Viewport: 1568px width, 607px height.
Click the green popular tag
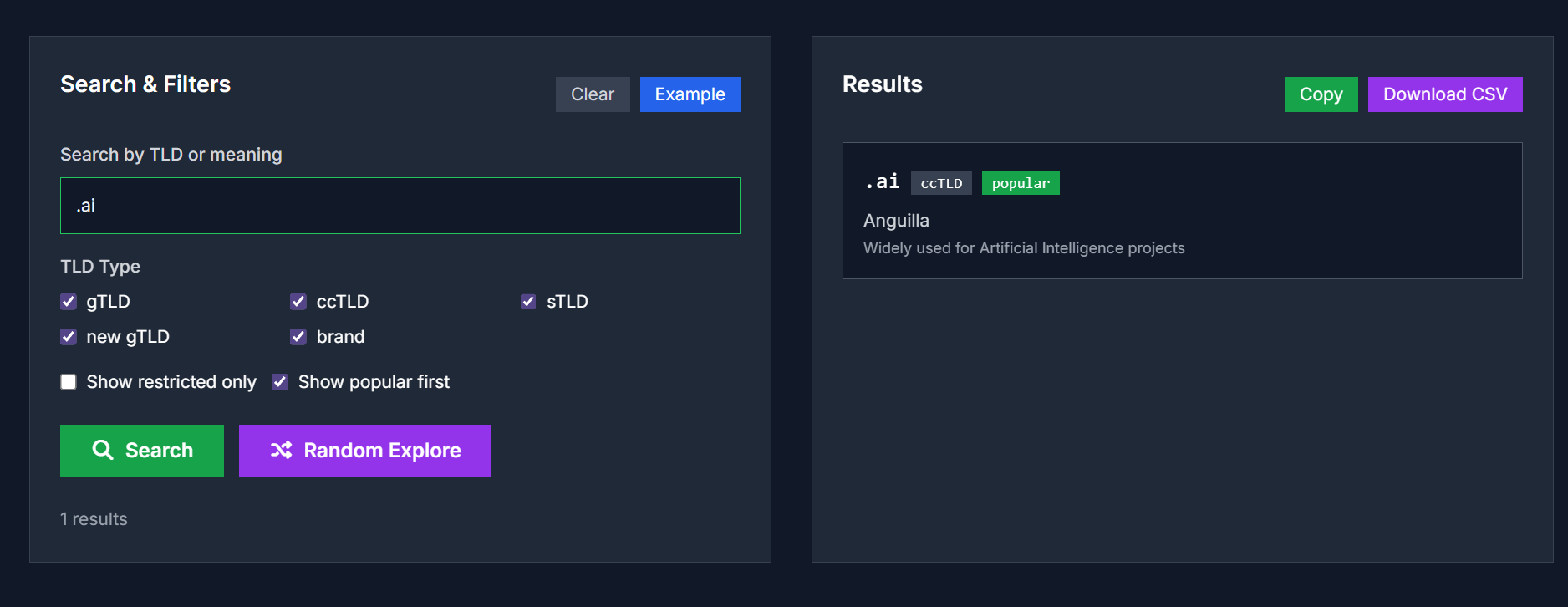coord(1020,183)
